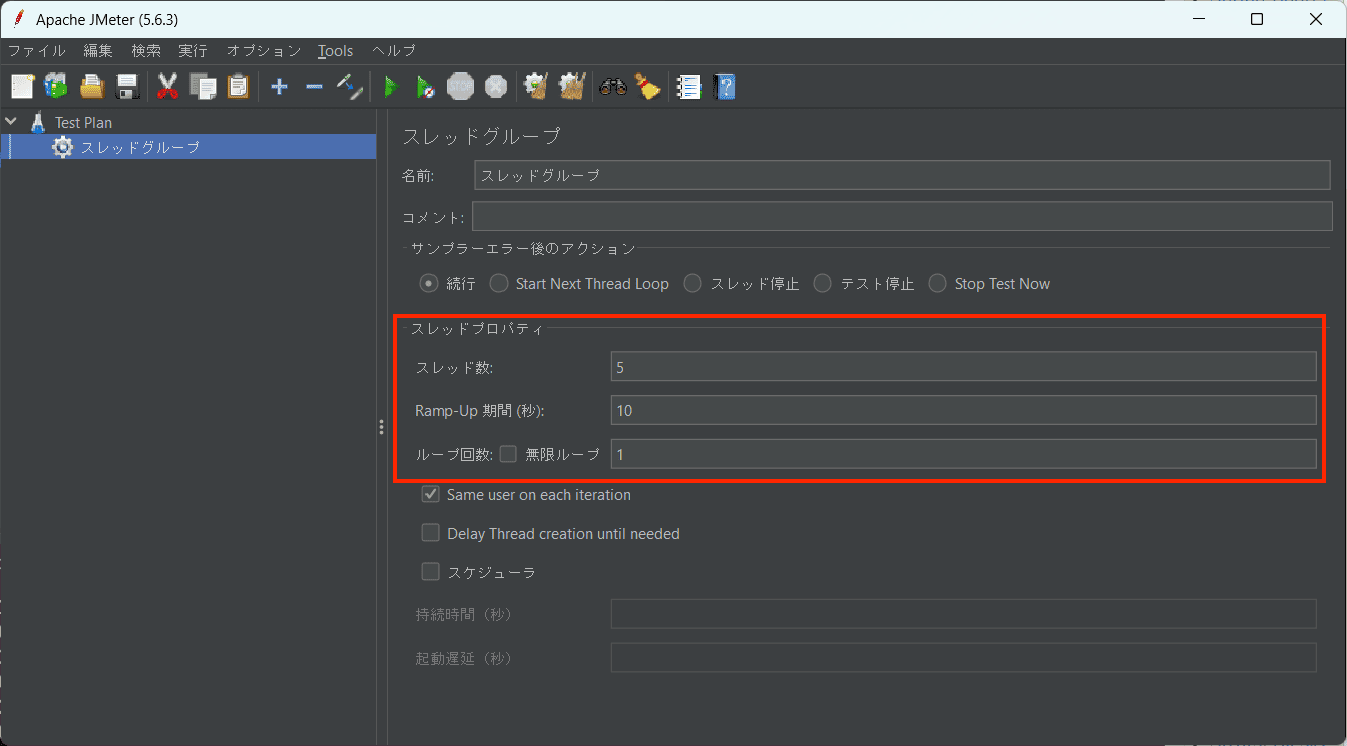Screen dimensions: 1347x746
Task: Click Start no pauses icon
Action: coord(426,87)
